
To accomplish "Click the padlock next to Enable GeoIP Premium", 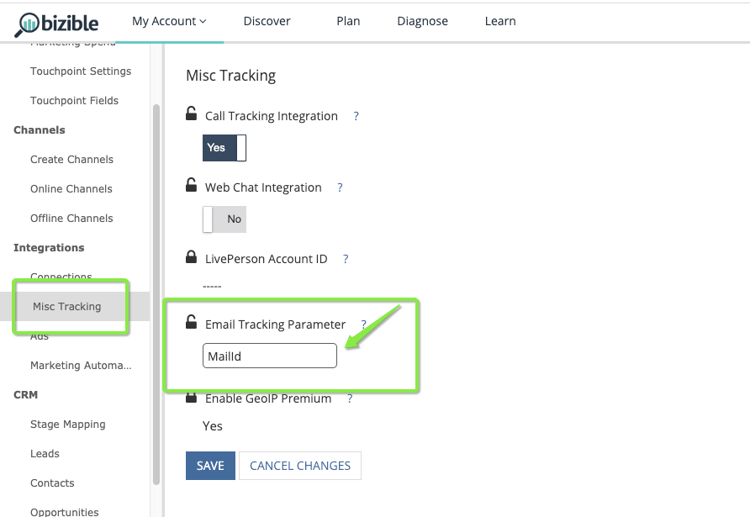I will coord(192,398).
